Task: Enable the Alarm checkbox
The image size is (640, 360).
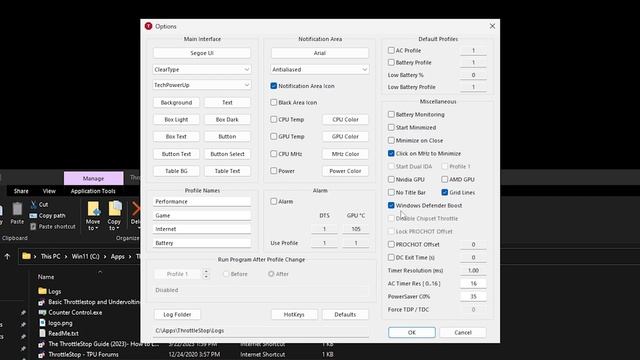Action: point(273,202)
